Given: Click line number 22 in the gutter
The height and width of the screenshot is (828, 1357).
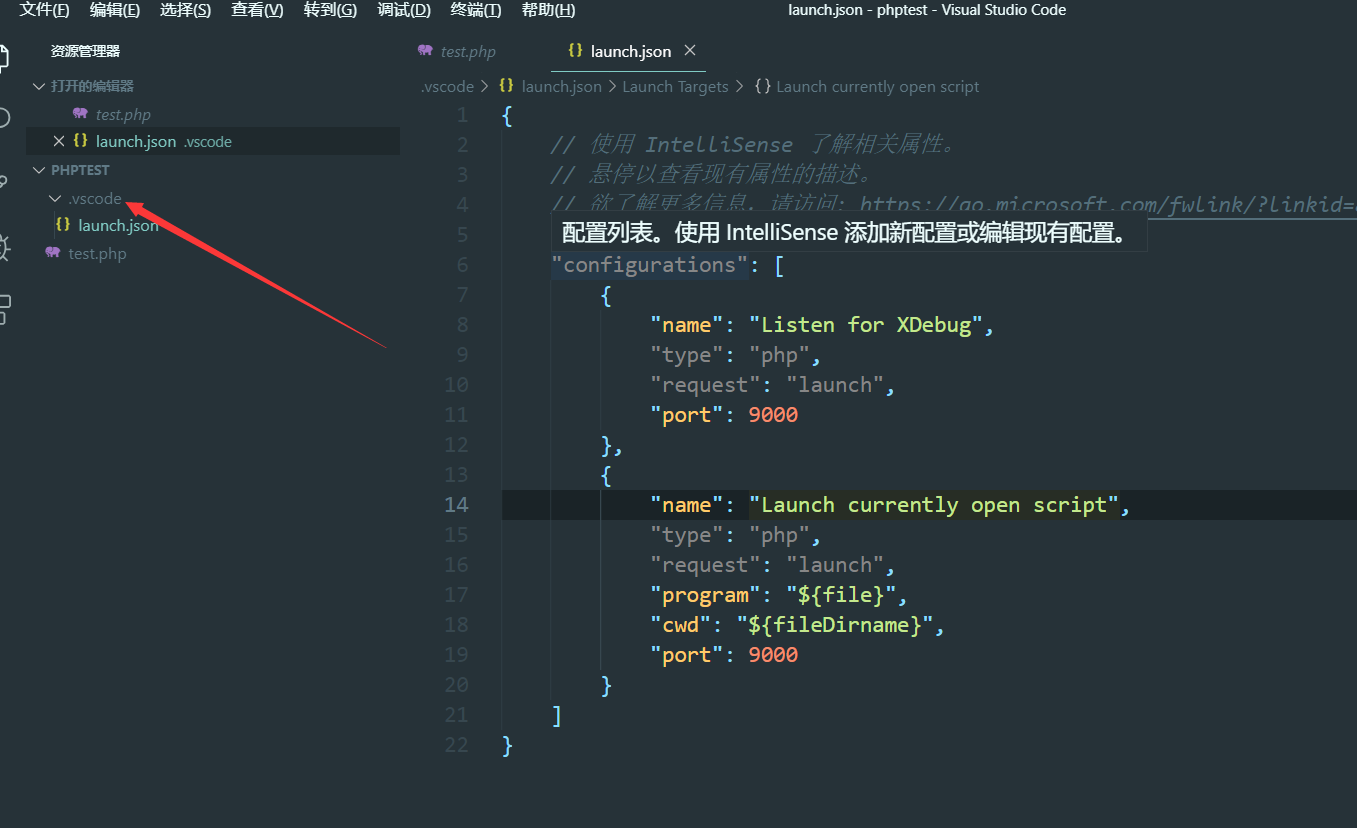Looking at the screenshot, I should point(456,744).
